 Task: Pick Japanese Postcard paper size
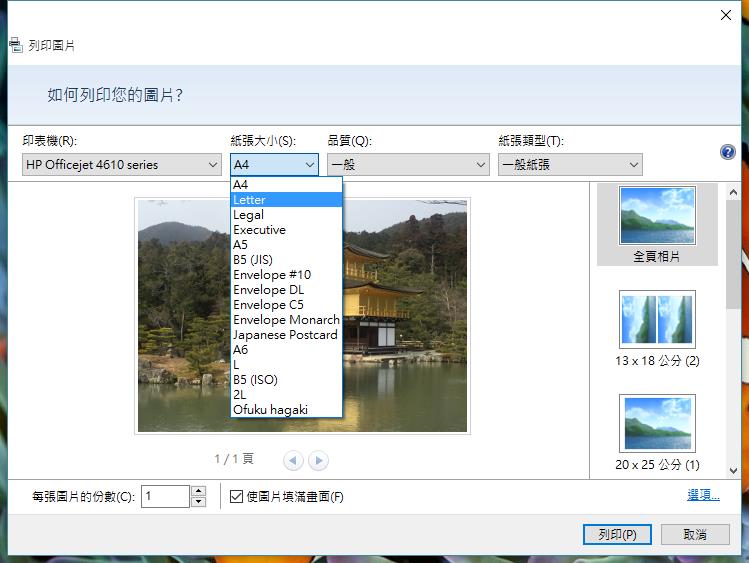pyautogui.click(x=286, y=335)
